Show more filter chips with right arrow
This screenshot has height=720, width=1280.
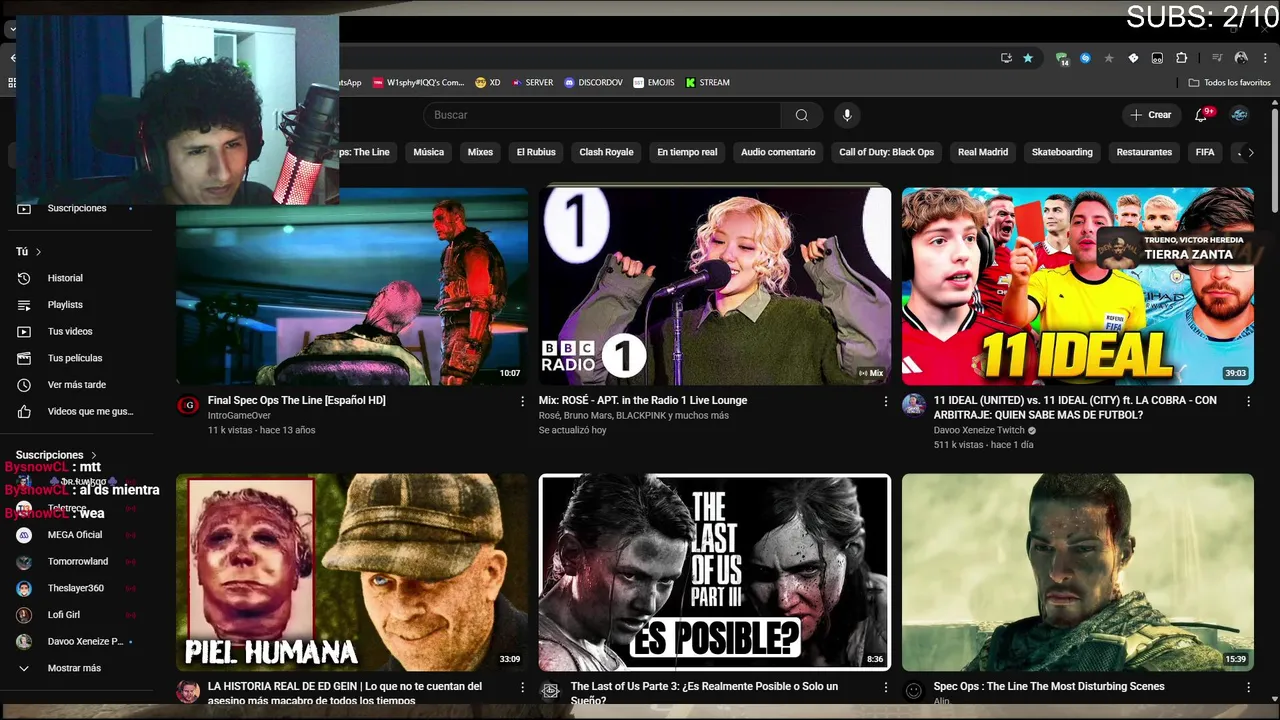point(1250,152)
